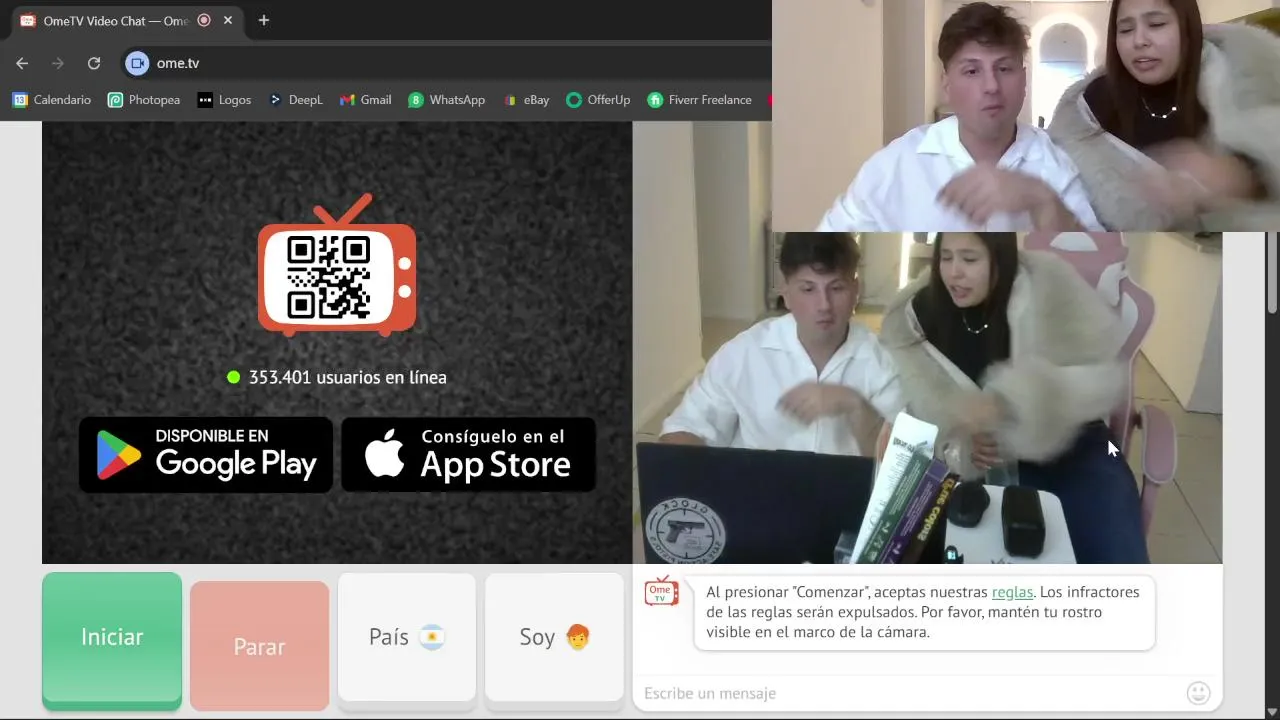Open the Calendario bookmark

click(x=52, y=100)
